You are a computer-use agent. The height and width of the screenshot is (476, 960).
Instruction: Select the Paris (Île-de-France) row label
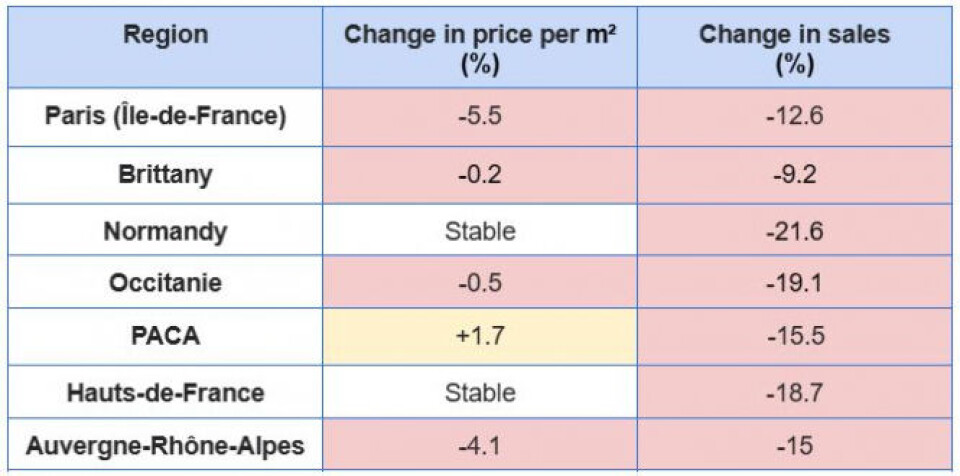click(x=165, y=116)
